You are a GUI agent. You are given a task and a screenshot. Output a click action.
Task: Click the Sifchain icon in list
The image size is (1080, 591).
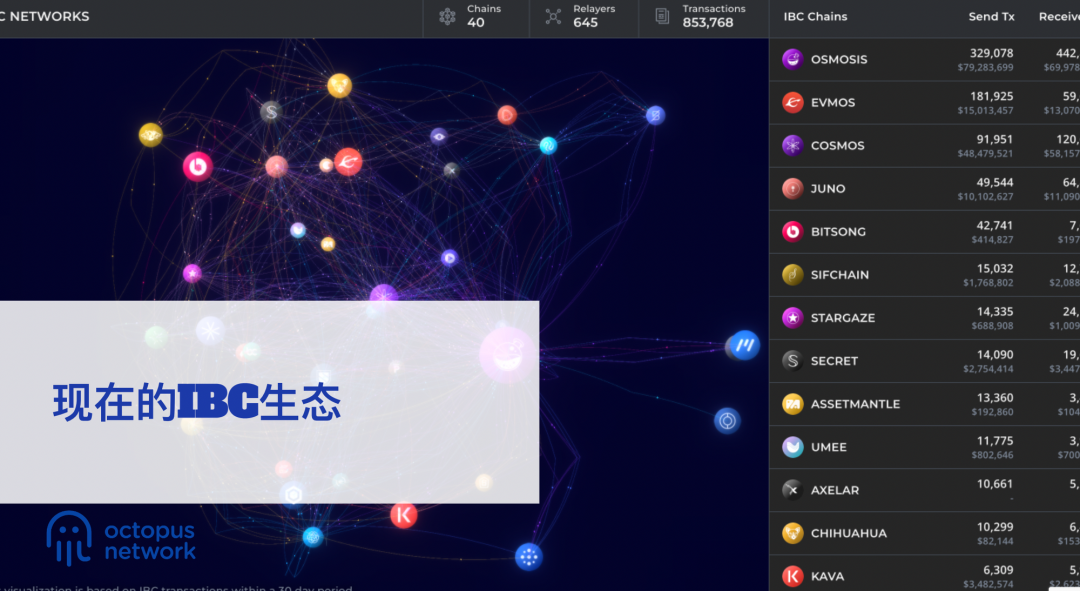point(792,274)
